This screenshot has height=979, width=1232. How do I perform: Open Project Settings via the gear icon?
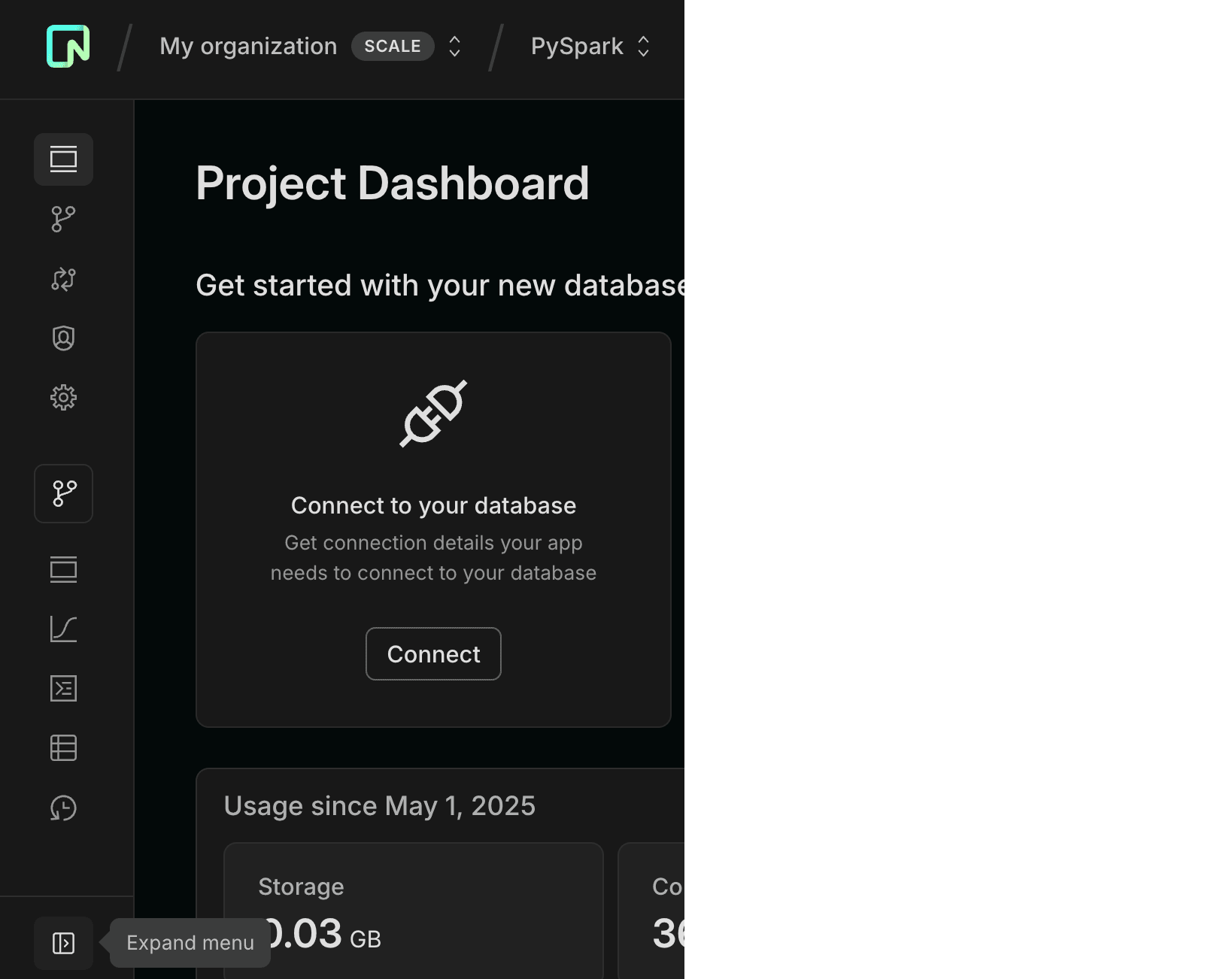click(63, 398)
